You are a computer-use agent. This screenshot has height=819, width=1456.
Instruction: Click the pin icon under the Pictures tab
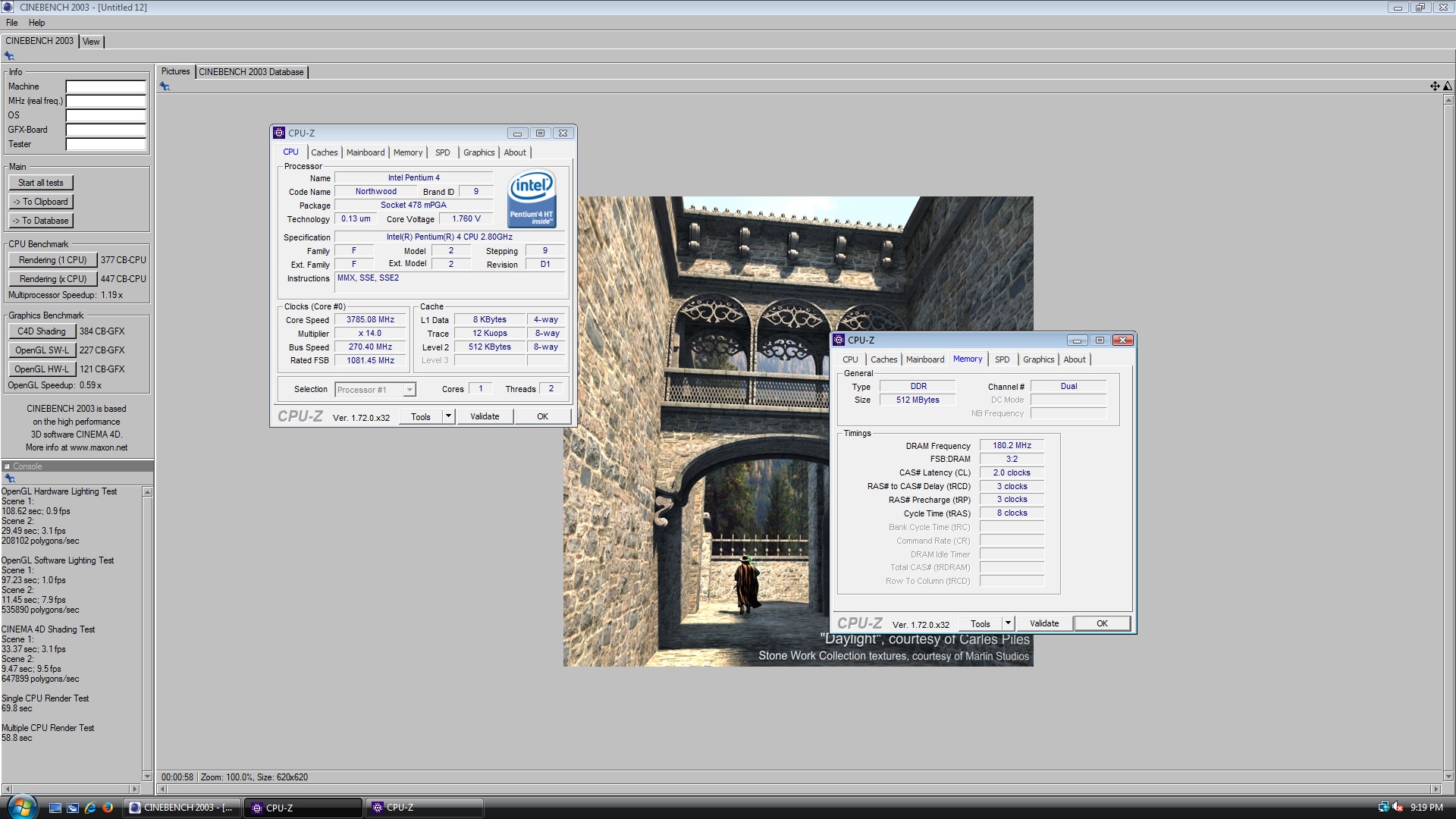165,86
